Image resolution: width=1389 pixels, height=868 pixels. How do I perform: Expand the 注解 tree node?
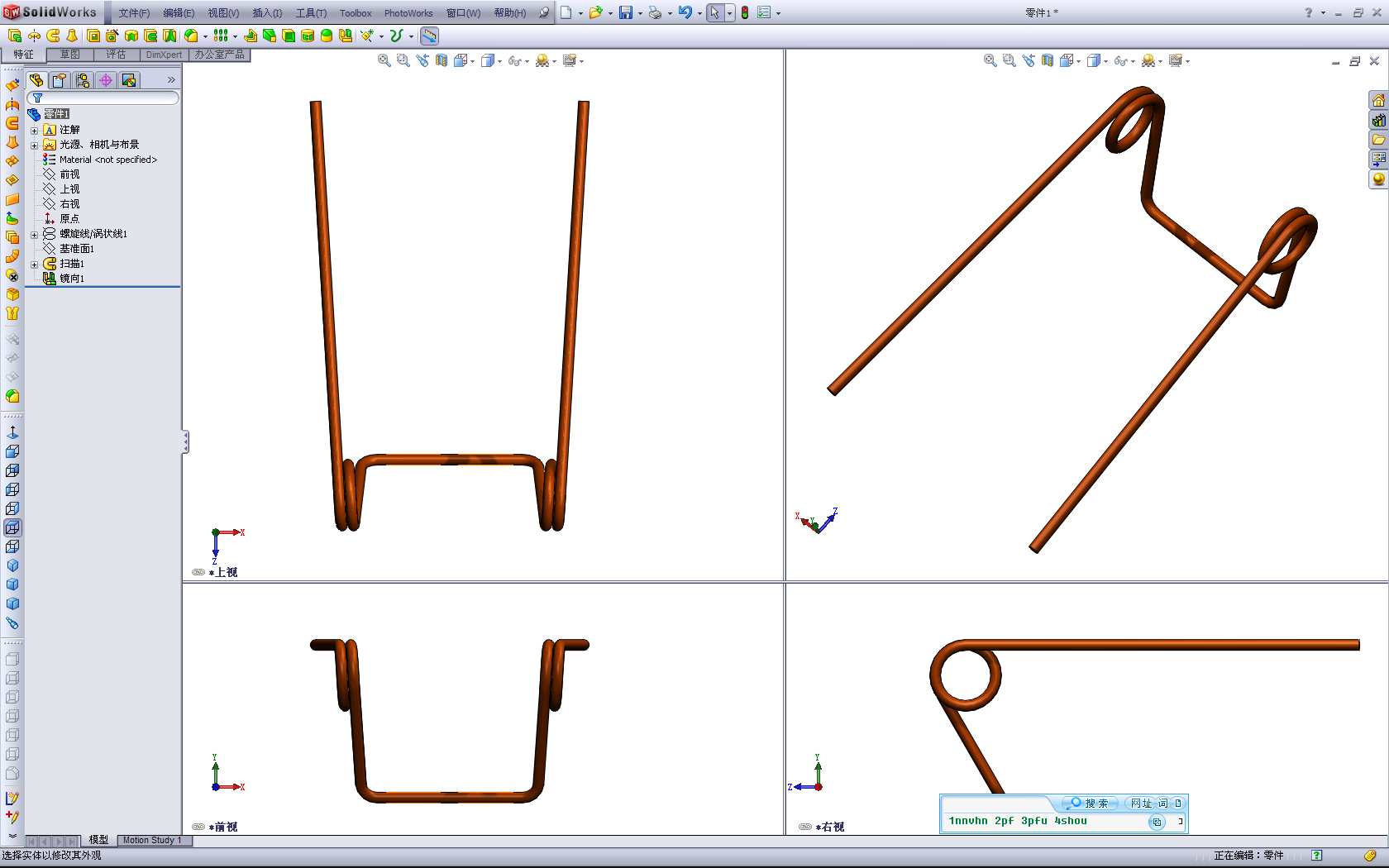pyautogui.click(x=34, y=131)
